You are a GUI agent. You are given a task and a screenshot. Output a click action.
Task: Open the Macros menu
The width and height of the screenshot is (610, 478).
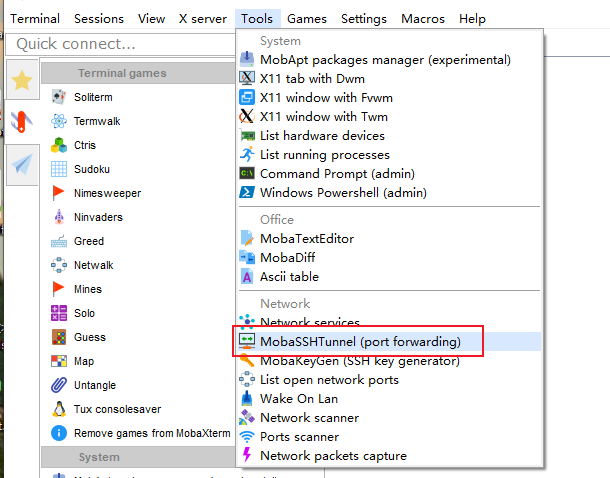click(x=423, y=19)
